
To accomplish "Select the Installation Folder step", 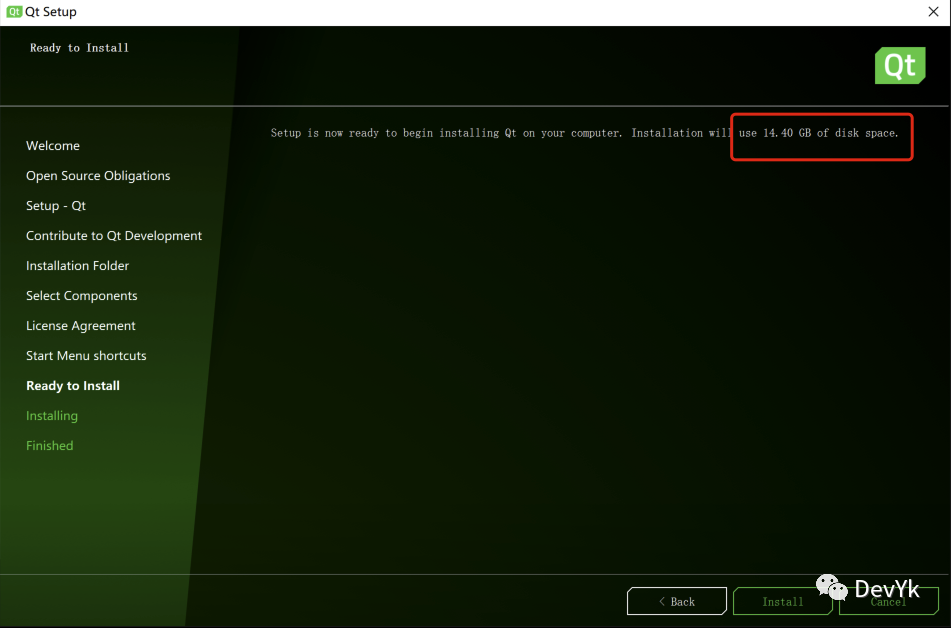I will tap(78, 266).
